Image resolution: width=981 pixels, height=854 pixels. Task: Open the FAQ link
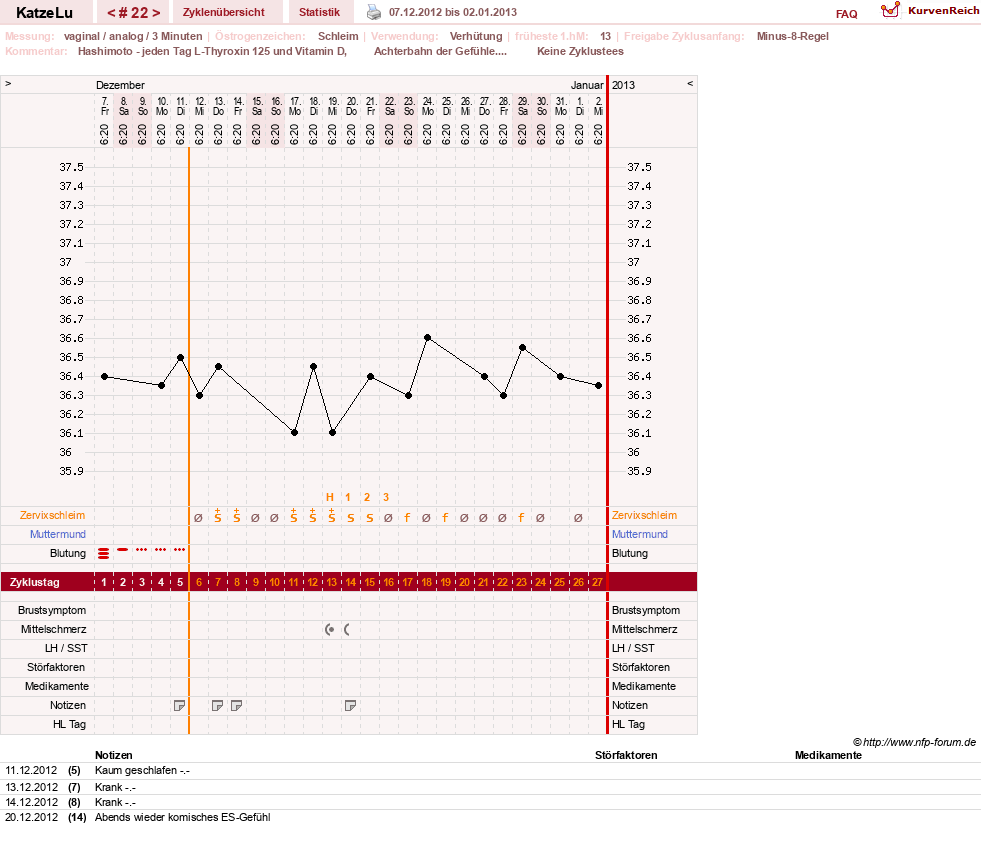click(846, 14)
